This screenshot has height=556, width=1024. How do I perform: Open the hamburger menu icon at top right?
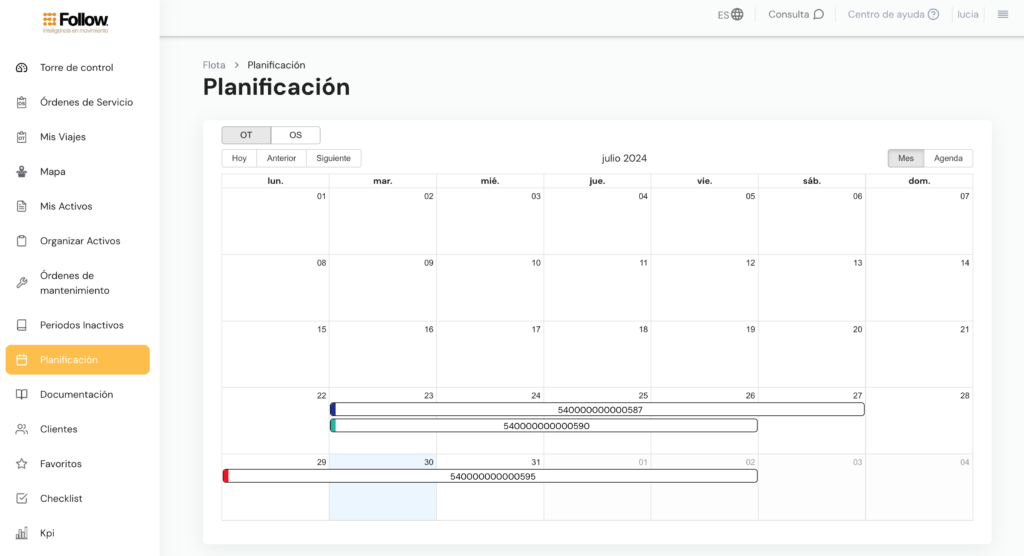click(1002, 14)
